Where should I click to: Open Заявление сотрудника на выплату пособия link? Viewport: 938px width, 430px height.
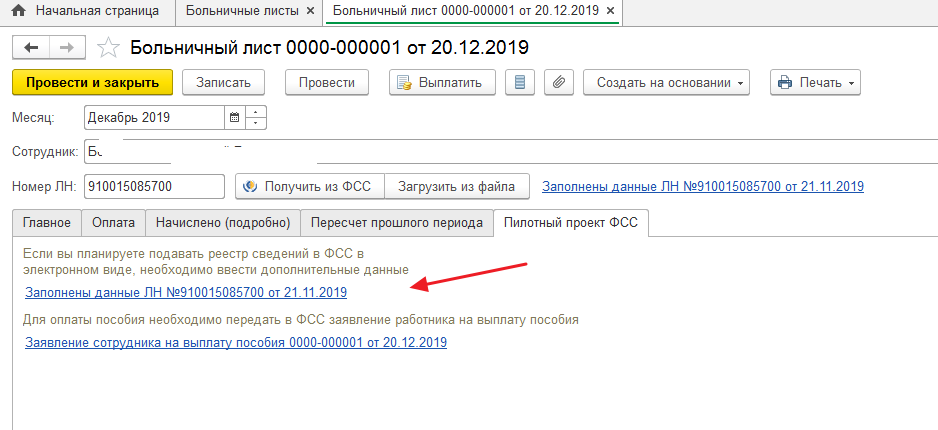[x=236, y=343]
